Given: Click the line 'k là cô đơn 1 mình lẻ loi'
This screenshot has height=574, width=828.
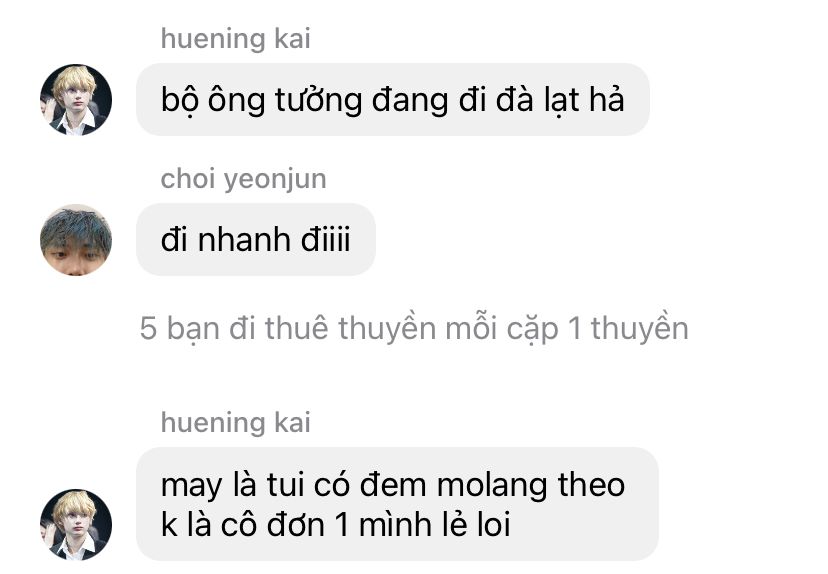Looking at the screenshot, I should [x=335, y=525].
